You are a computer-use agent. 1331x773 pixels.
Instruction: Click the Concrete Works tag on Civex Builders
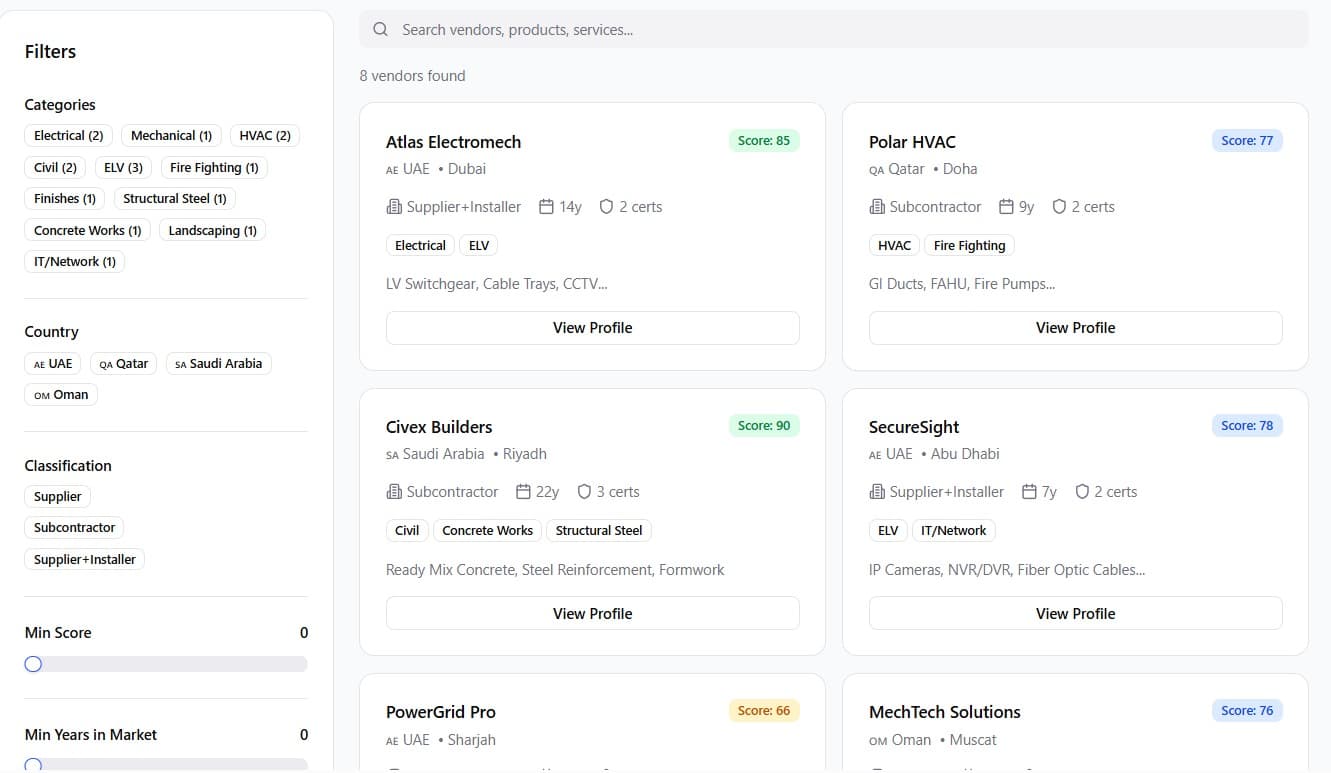tap(487, 531)
